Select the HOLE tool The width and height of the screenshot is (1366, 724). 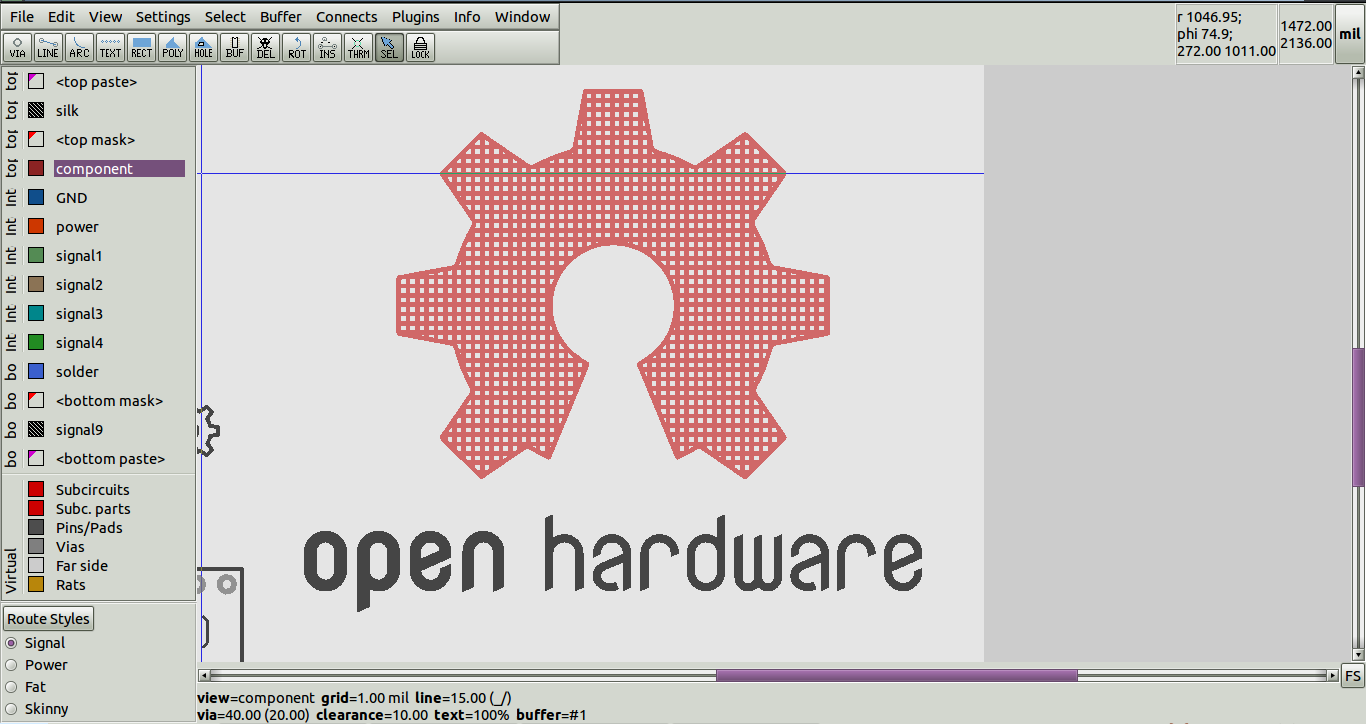tap(203, 46)
